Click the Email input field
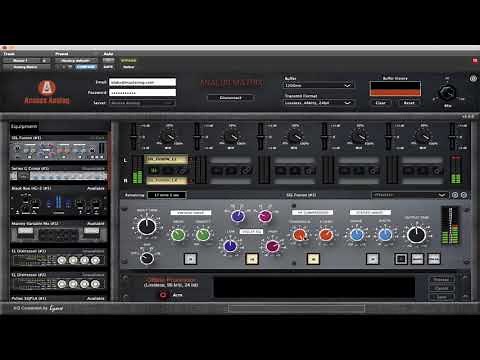The height and width of the screenshot is (360, 480). 142,82
